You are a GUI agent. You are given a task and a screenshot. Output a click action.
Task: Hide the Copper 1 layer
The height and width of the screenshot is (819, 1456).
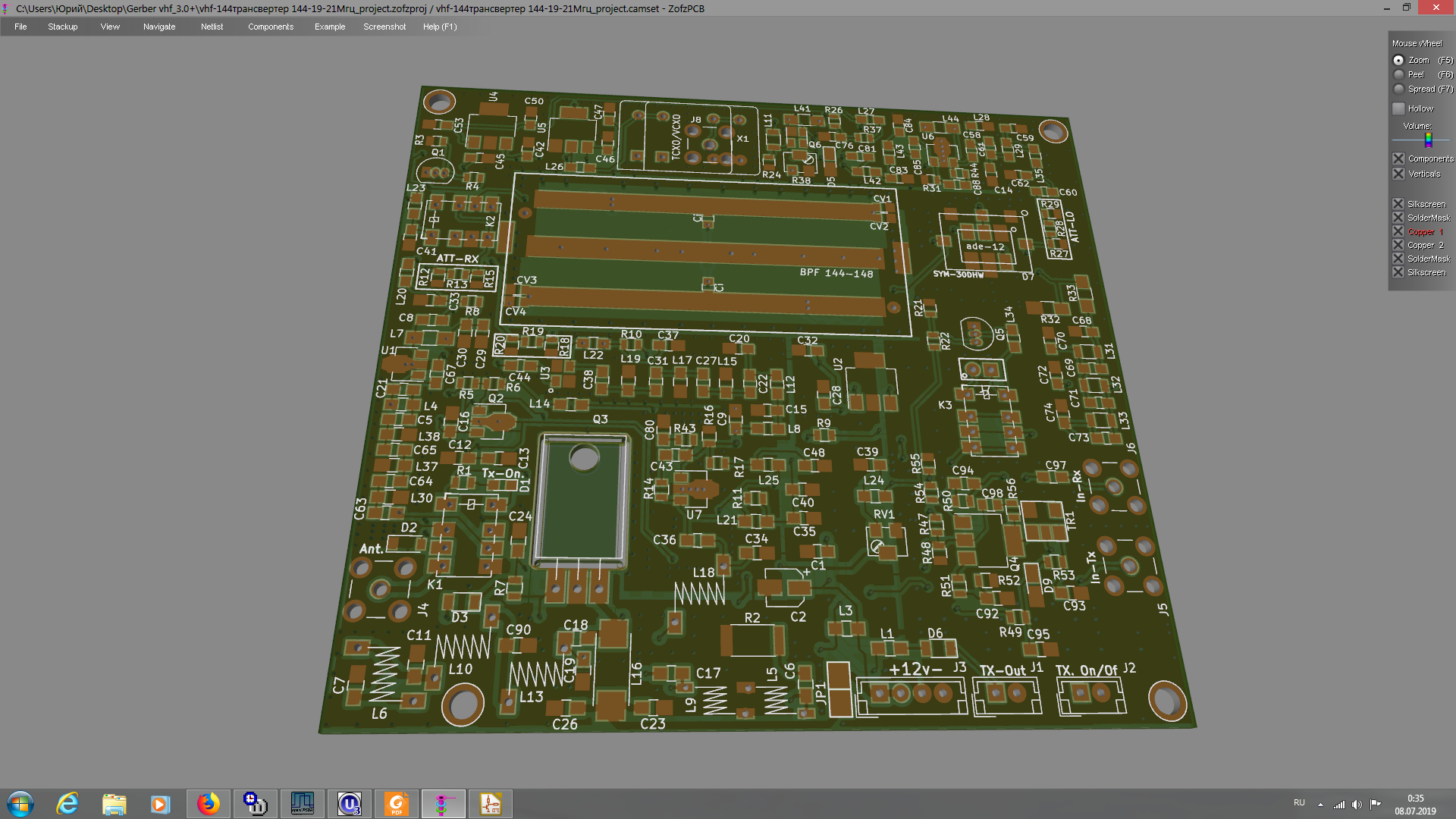[1399, 231]
